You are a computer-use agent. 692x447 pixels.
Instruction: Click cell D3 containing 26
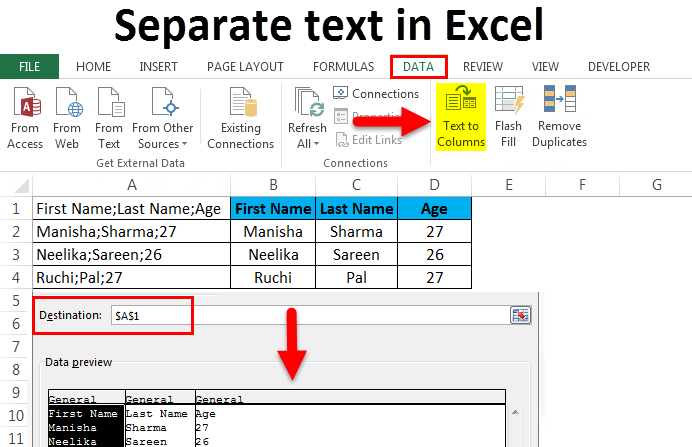coord(434,254)
